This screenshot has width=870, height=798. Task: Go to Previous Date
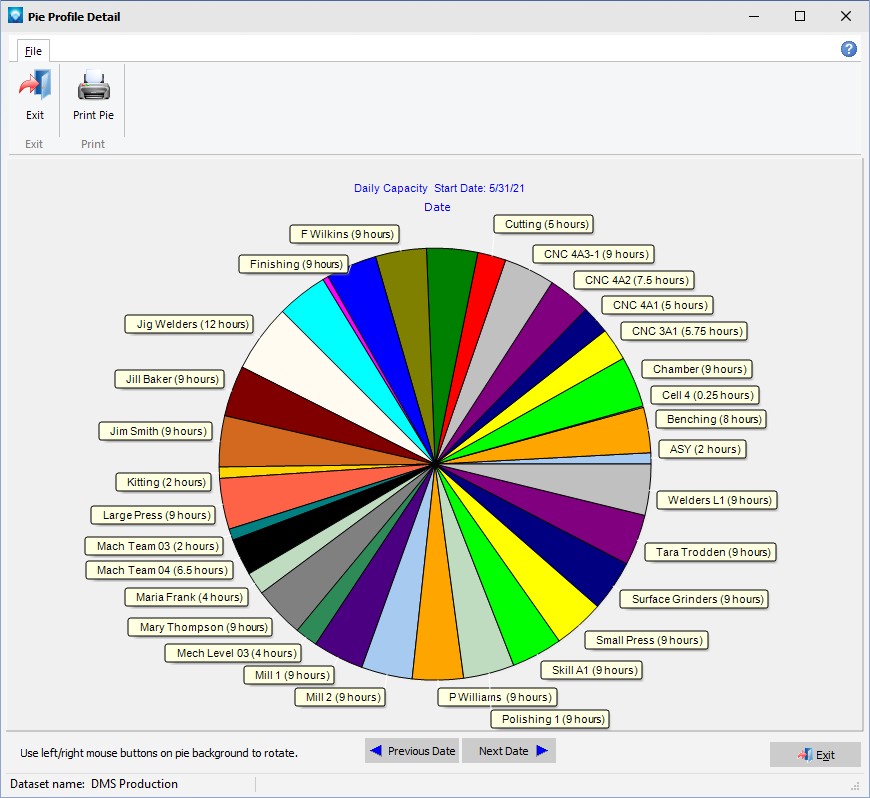tap(412, 751)
